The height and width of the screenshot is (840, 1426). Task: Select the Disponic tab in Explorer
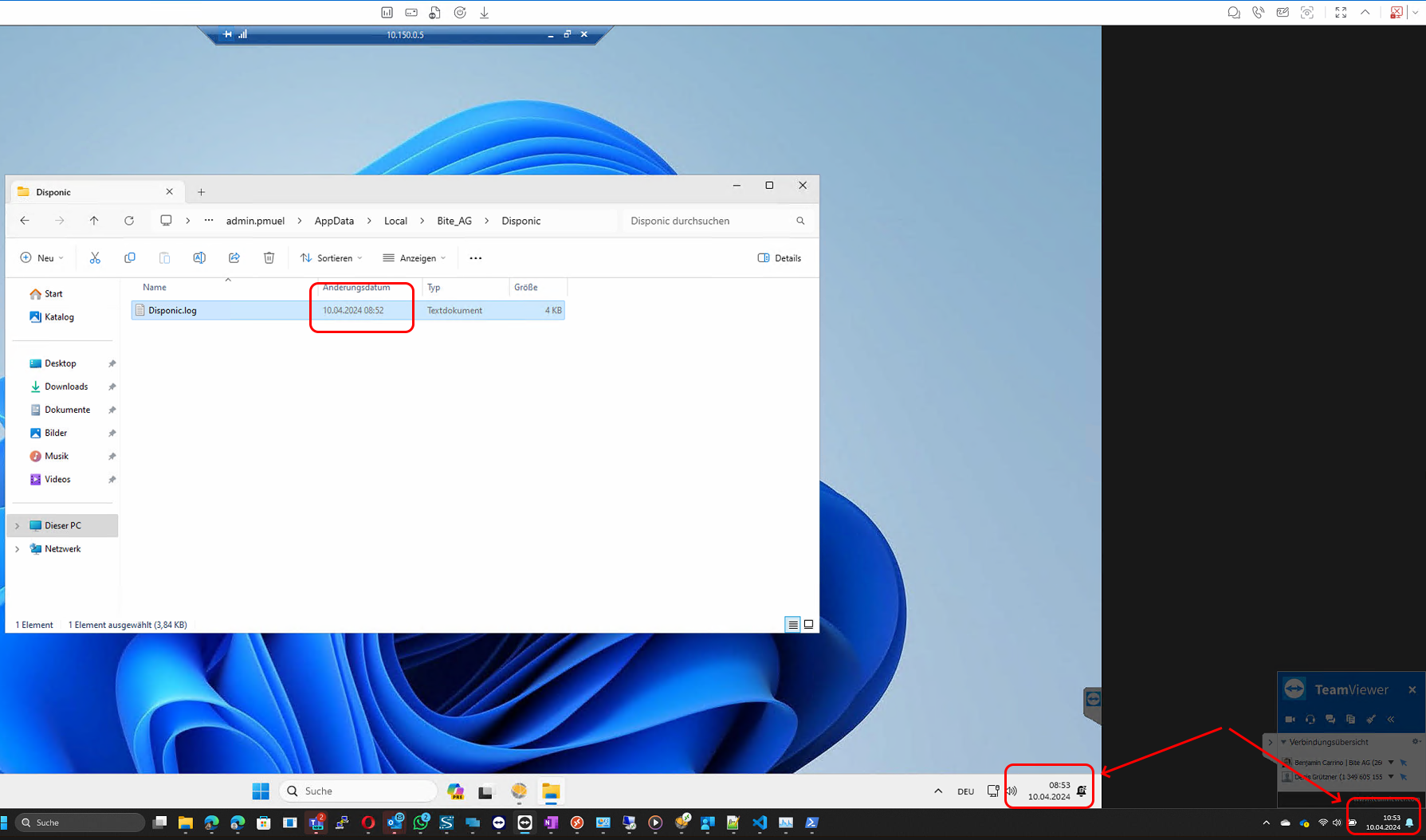coord(96,191)
